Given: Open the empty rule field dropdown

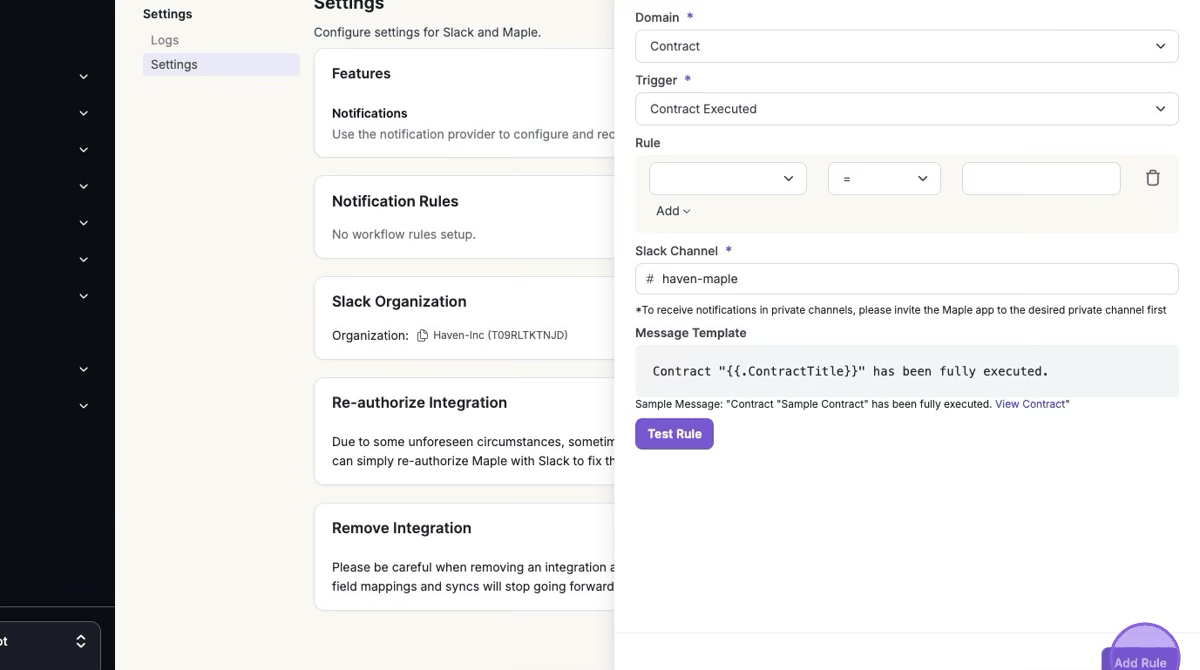Looking at the screenshot, I should pyautogui.click(x=727, y=179).
